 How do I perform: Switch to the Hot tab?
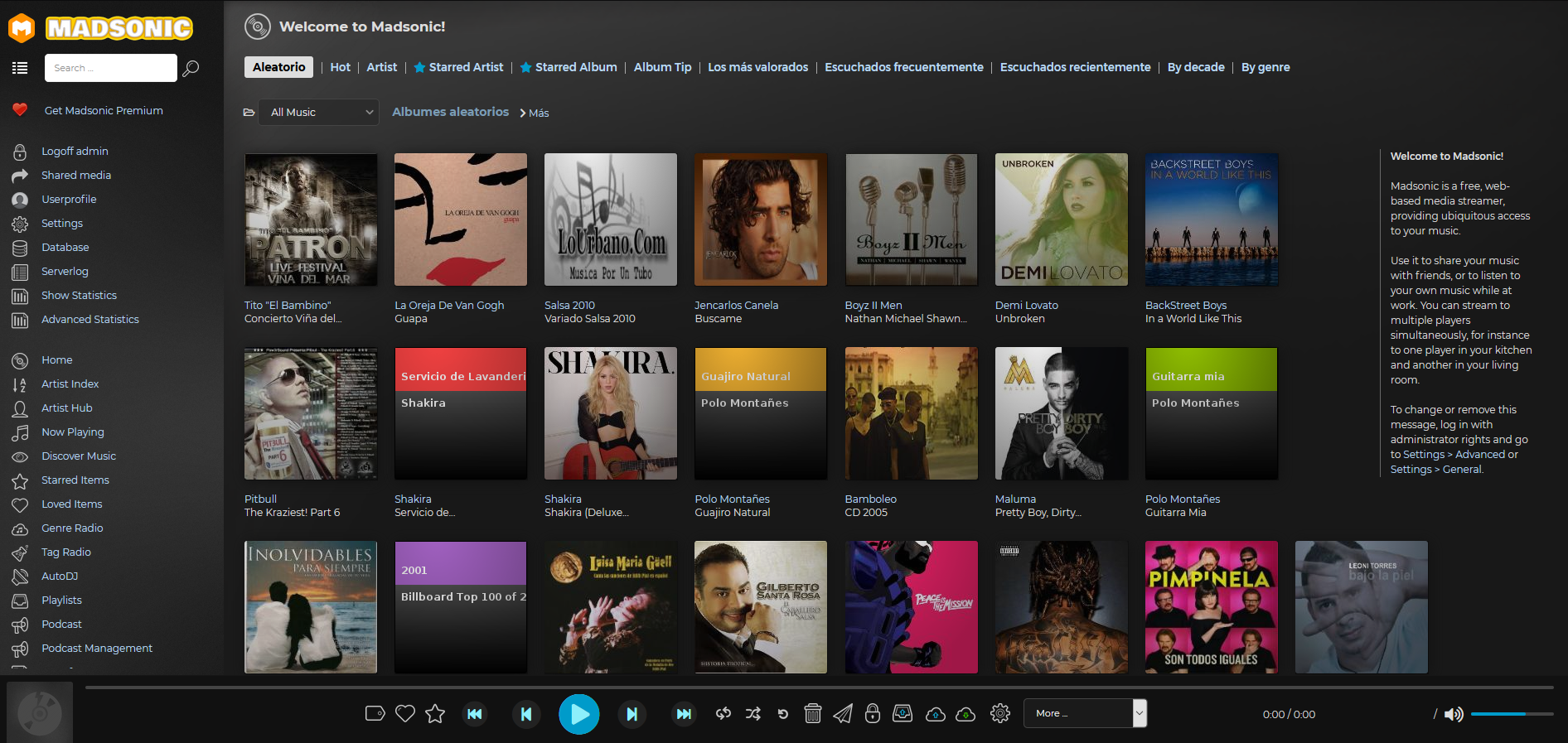[341, 67]
